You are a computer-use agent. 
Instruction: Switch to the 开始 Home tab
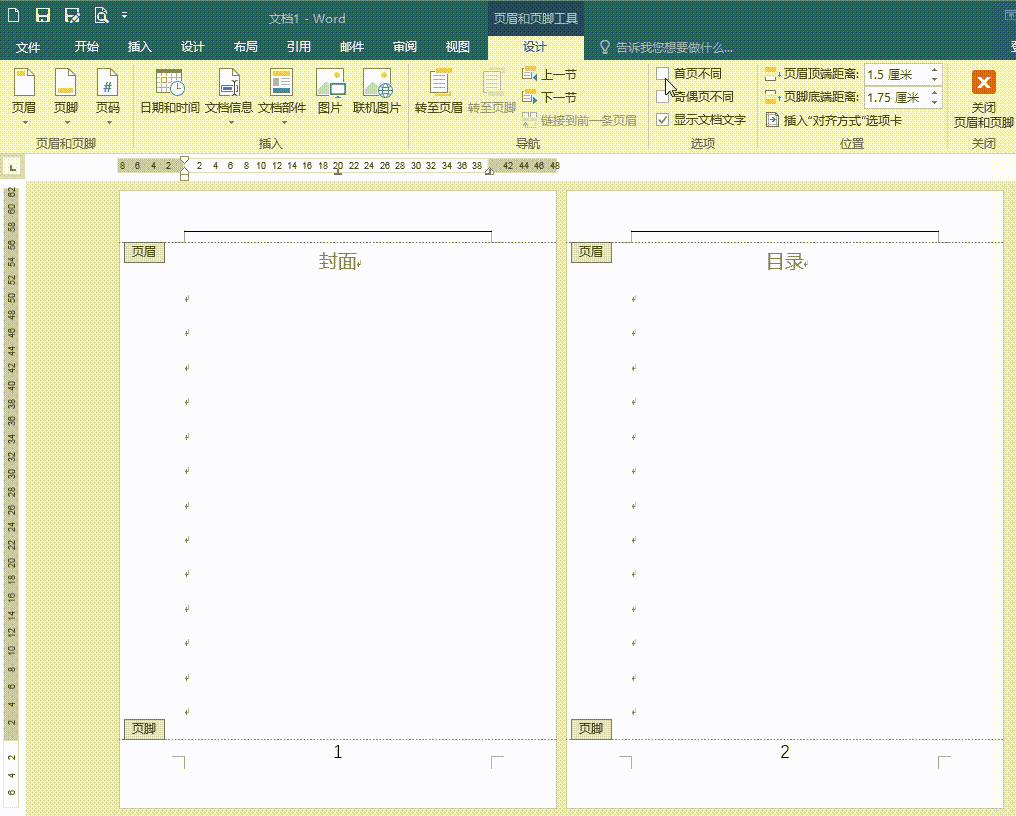pos(86,47)
